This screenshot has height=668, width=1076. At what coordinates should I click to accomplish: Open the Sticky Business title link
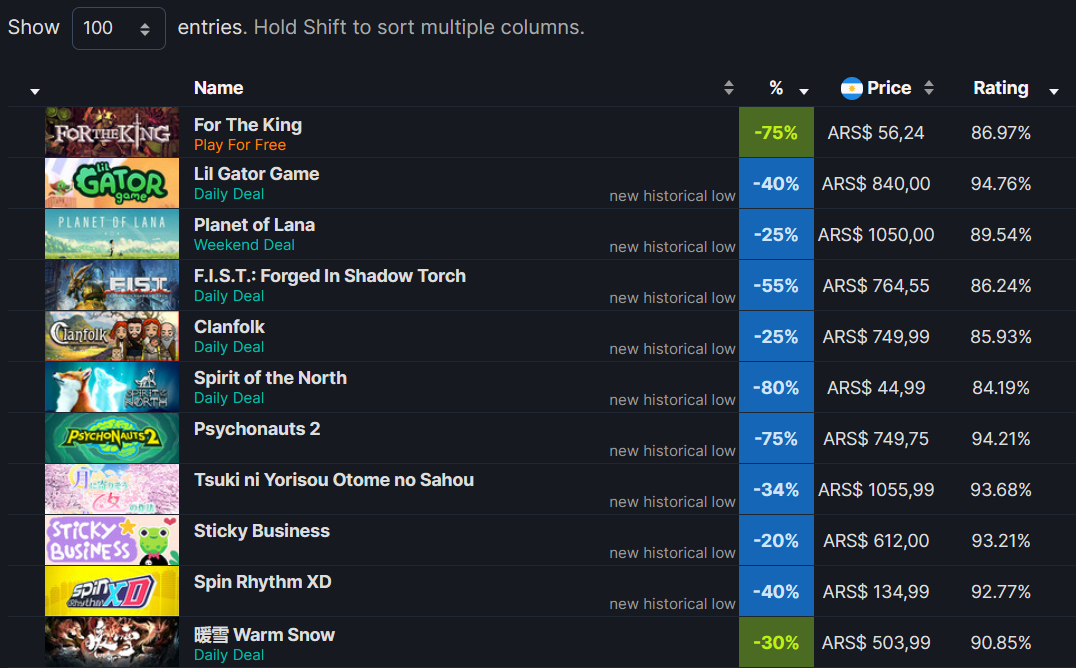[262, 531]
